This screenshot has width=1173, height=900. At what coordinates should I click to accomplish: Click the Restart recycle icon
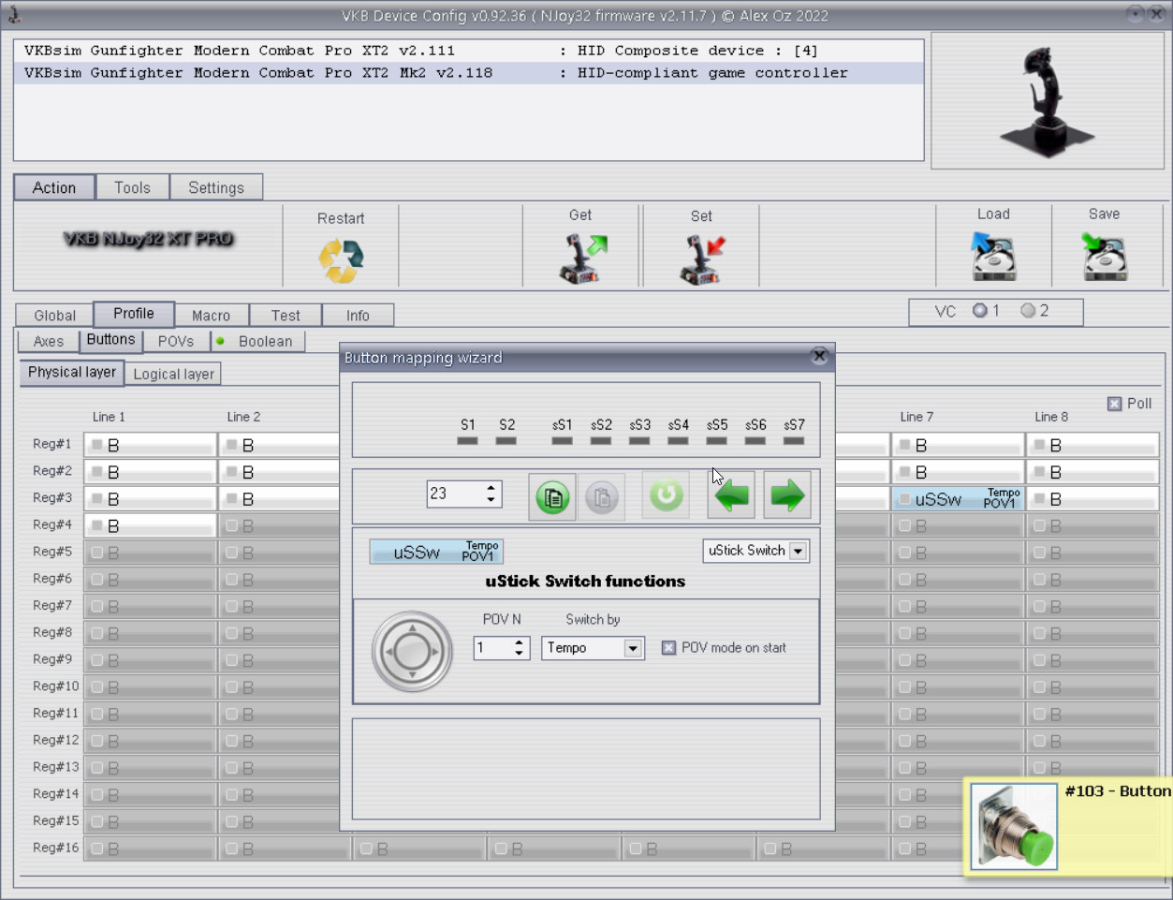pos(340,260)
